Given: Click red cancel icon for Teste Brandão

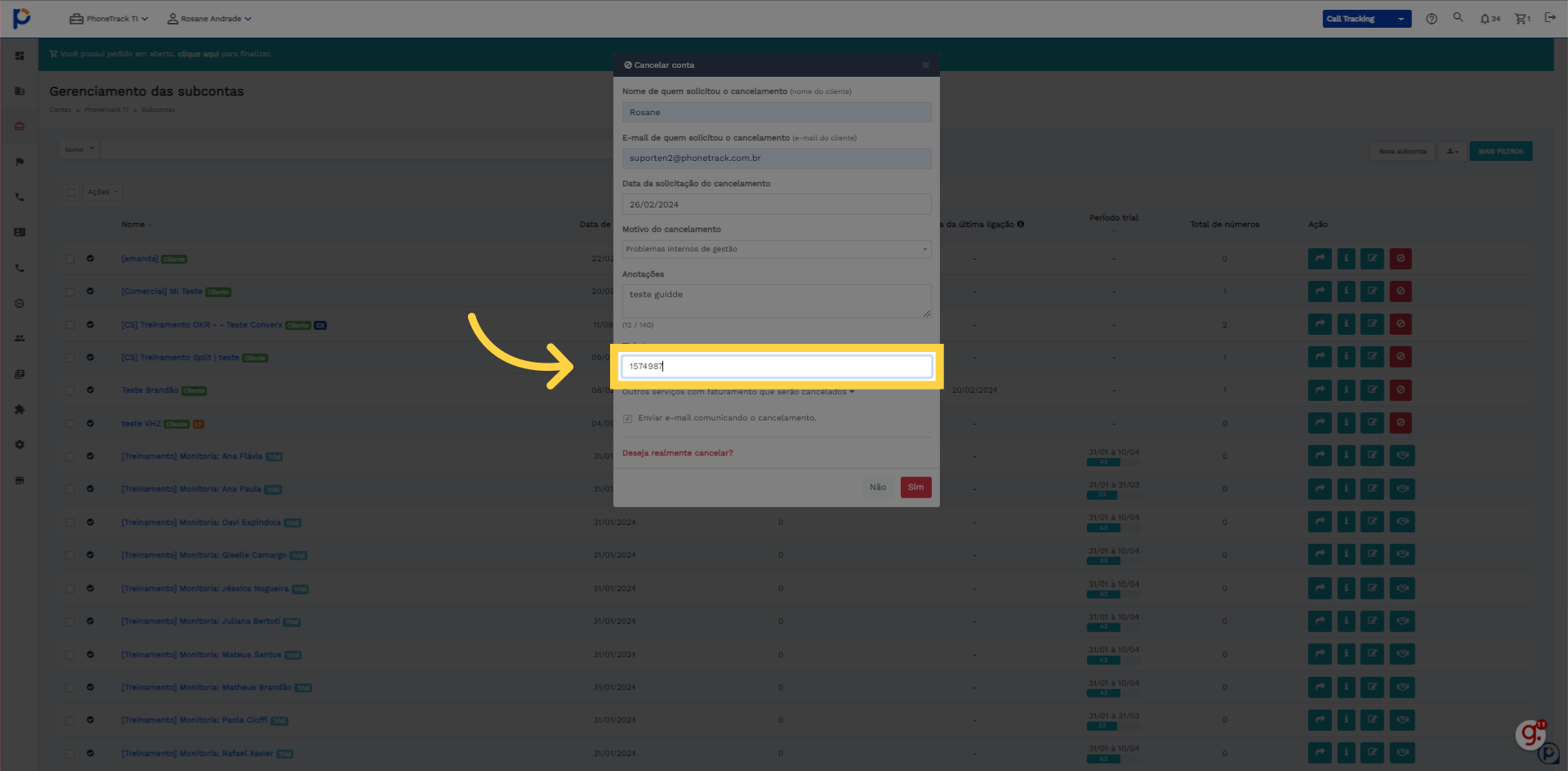Looking at the screenshot, I should pyautogui.click(x=1401, y=390).
